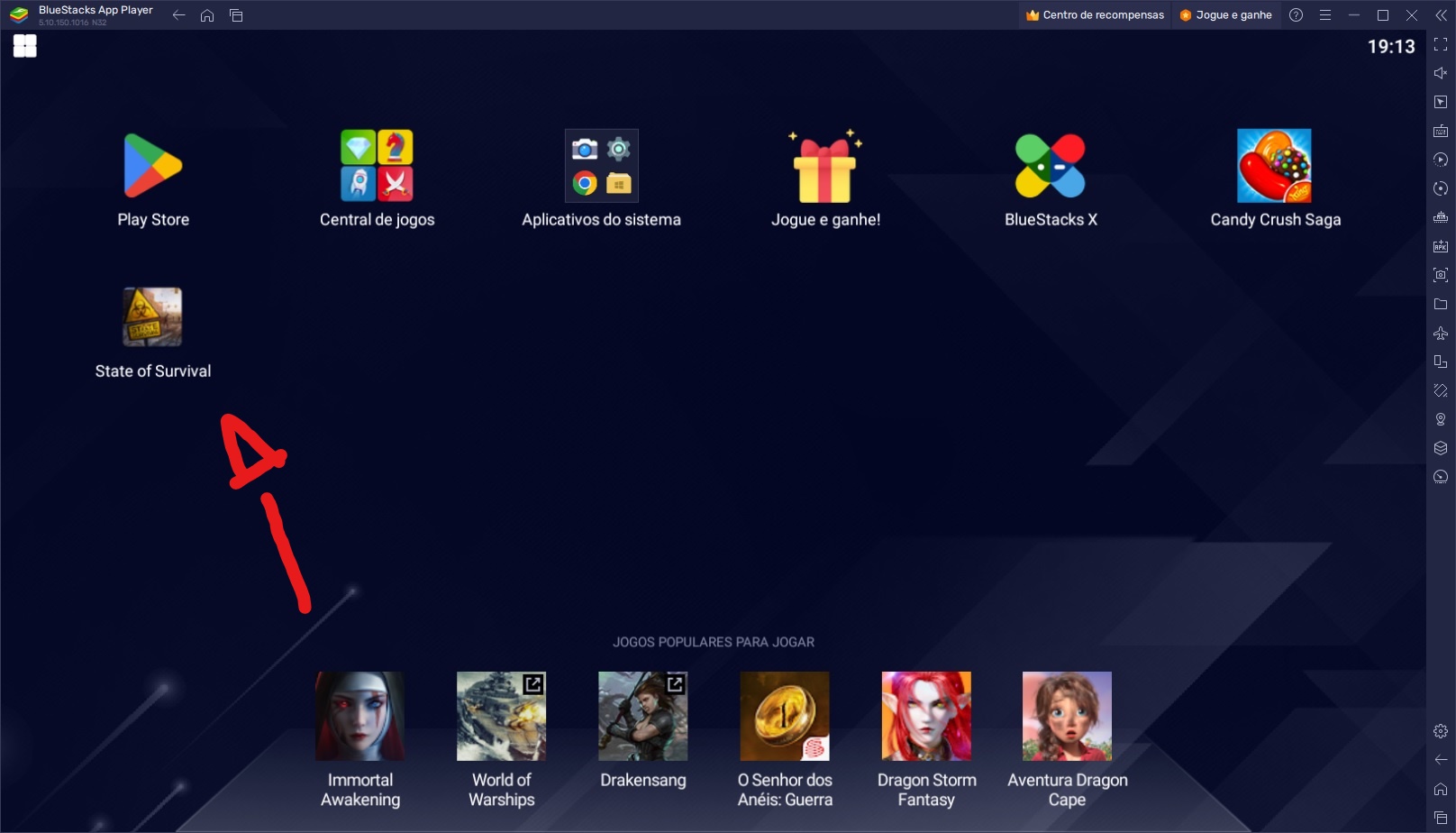Open Aventura Dragon Cape
Image resolution: width=1456 pixels, height=833 pixels.
[x=1067, y=716]
